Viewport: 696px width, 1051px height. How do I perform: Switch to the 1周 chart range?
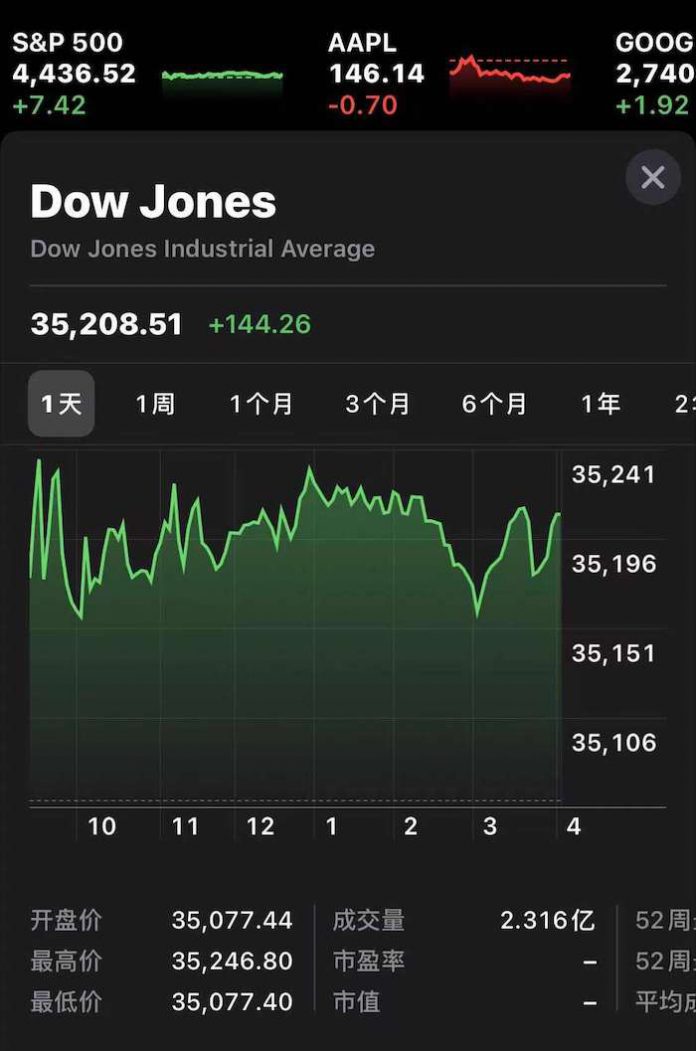(155, 404)
